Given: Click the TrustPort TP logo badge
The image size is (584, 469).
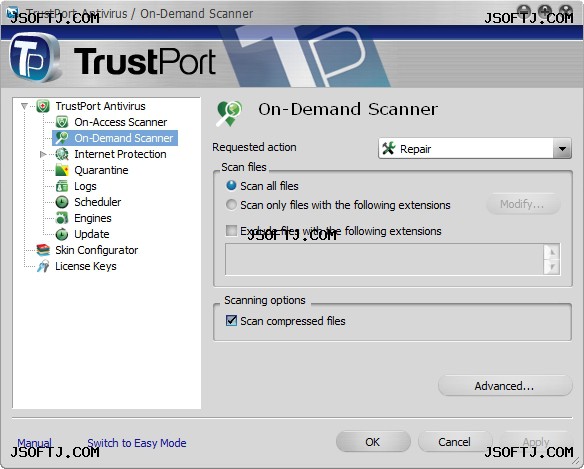Looking at the screenshot, I should 34,58.
